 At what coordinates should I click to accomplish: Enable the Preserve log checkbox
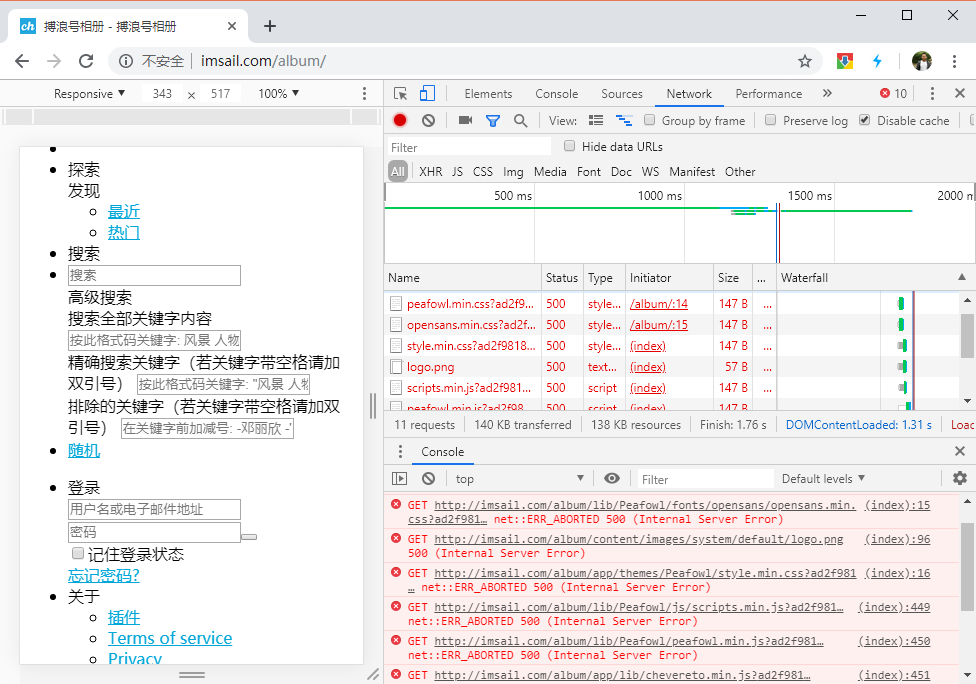point(770,120)
